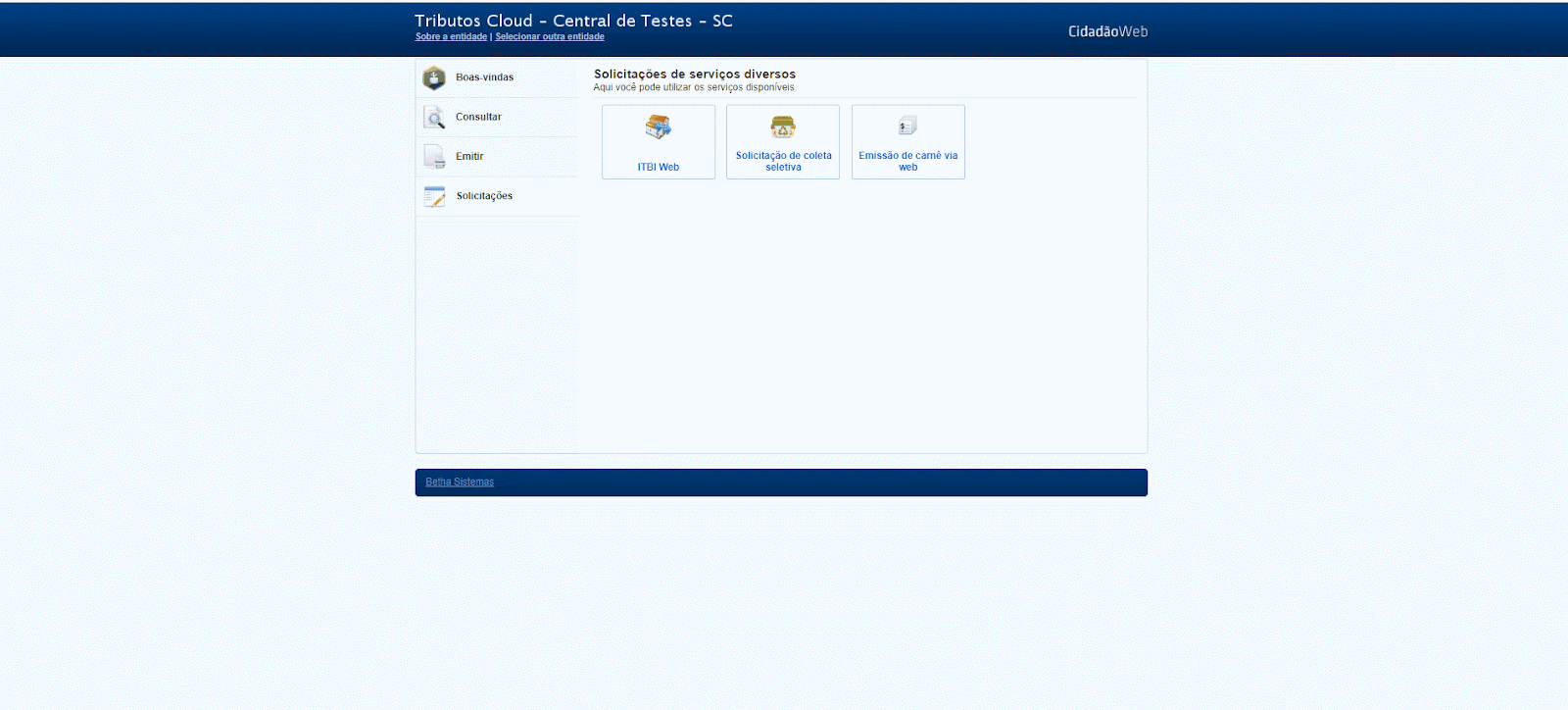This screenshot has height=710, width=1568.
Task: Open the Consultar menu entry
Action: 478,117
